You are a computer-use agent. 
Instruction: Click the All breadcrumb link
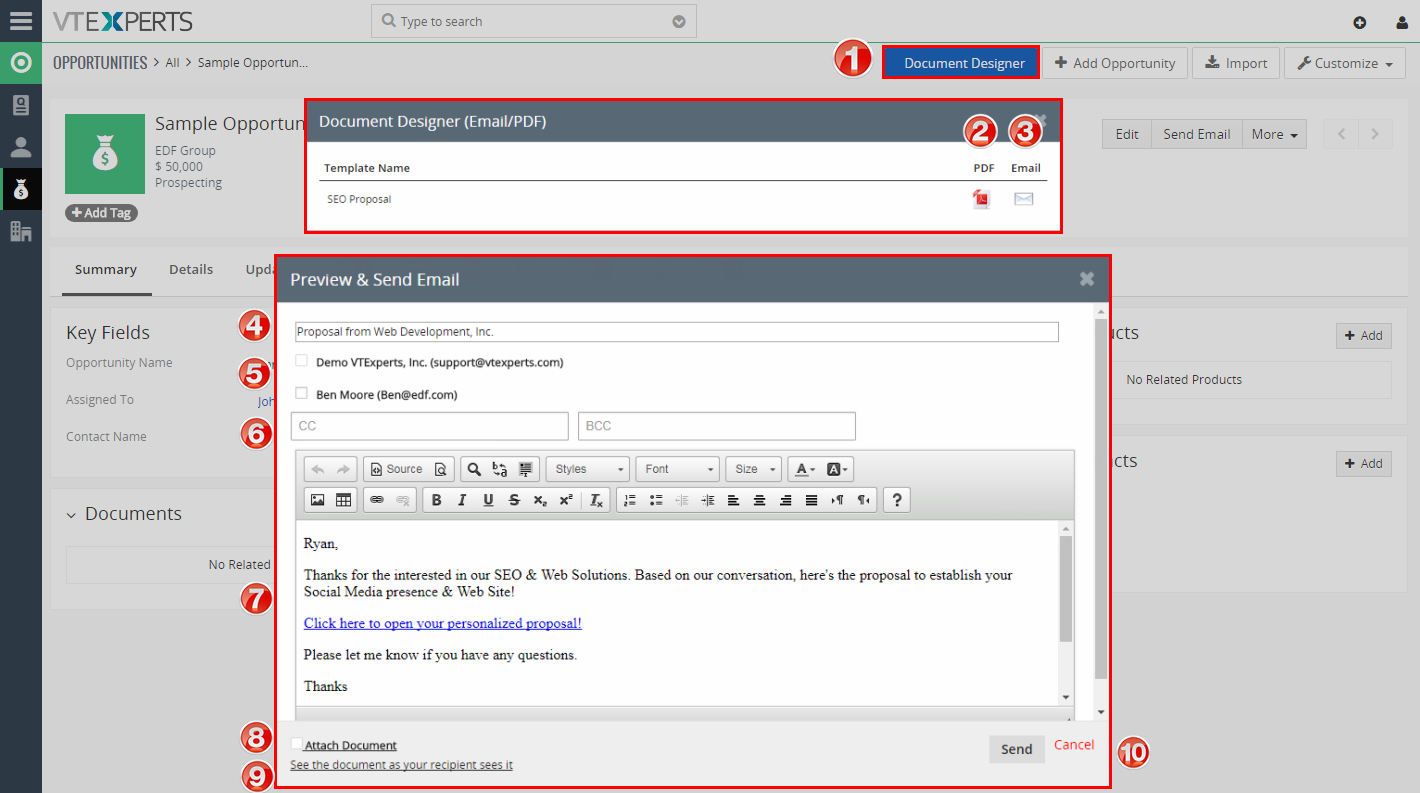click(173, 62)
